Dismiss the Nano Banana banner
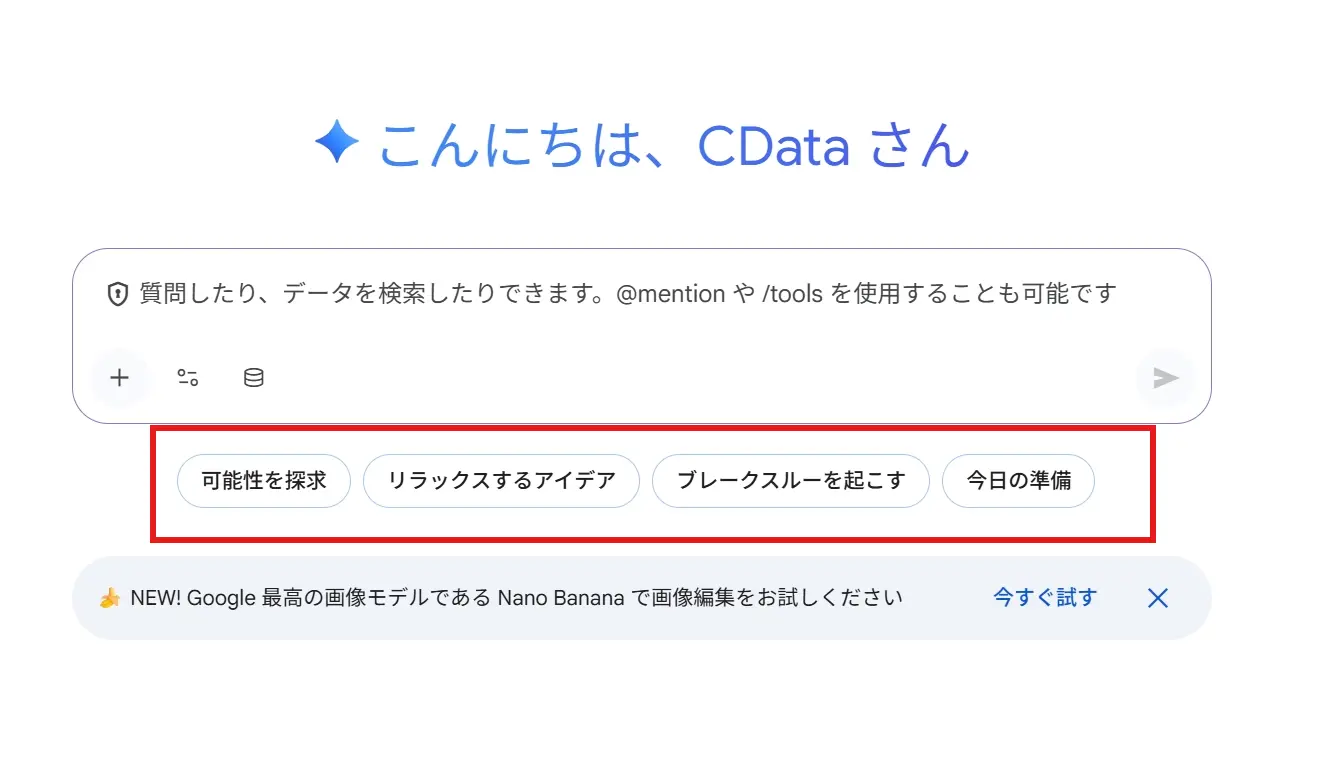 point(1157,598)
